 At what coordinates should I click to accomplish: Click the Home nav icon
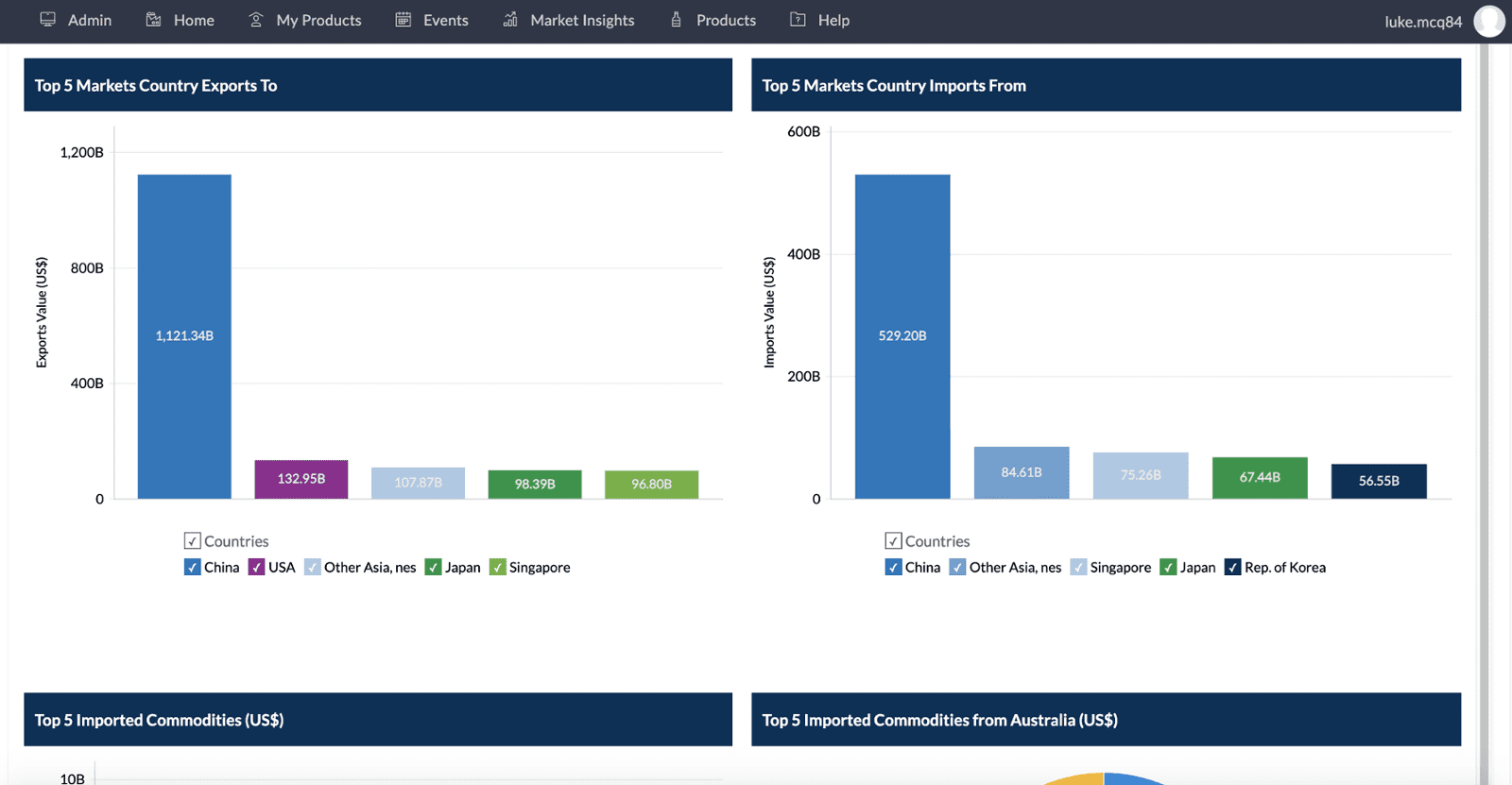[x=153, y=20]
